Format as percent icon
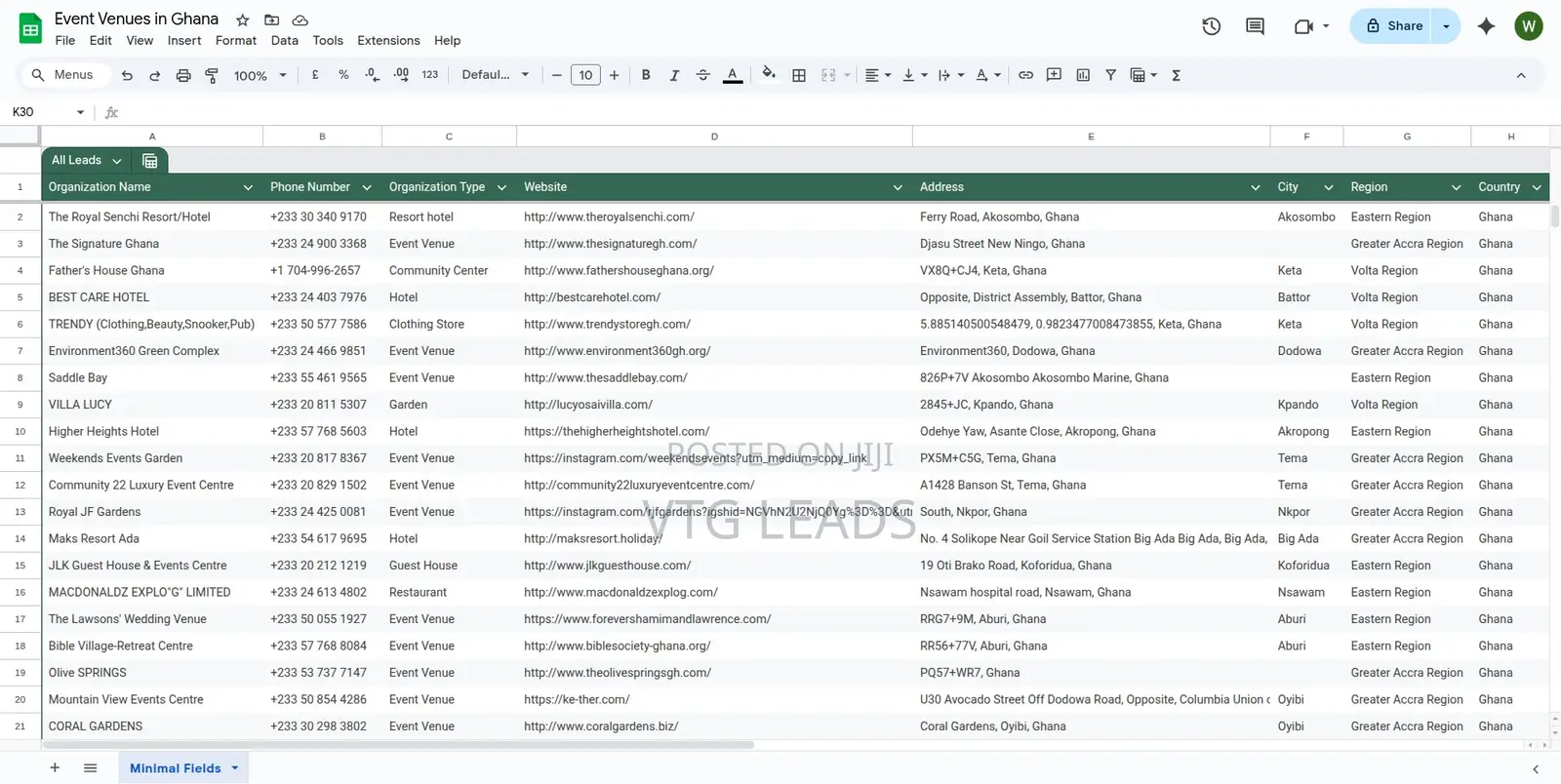The image size is (1561, 784). [343, 75]
